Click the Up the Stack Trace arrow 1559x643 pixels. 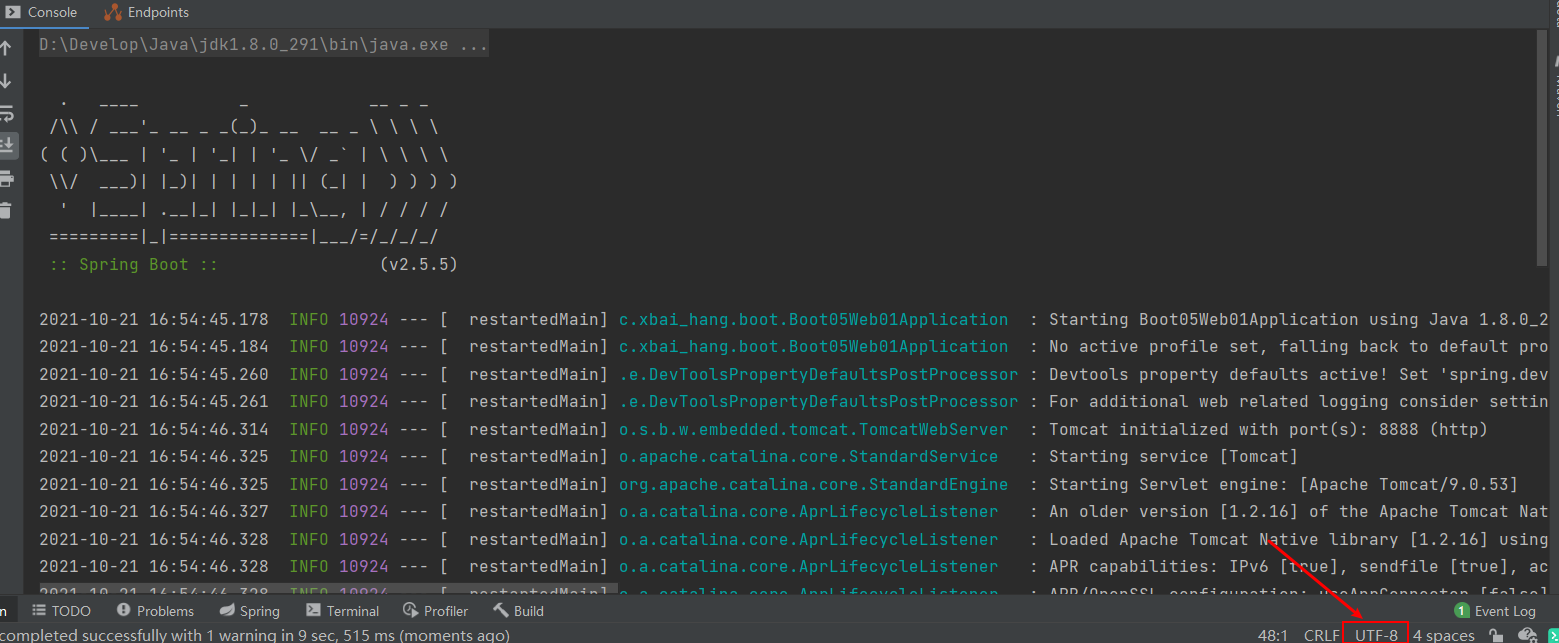[x=6, y=48]
